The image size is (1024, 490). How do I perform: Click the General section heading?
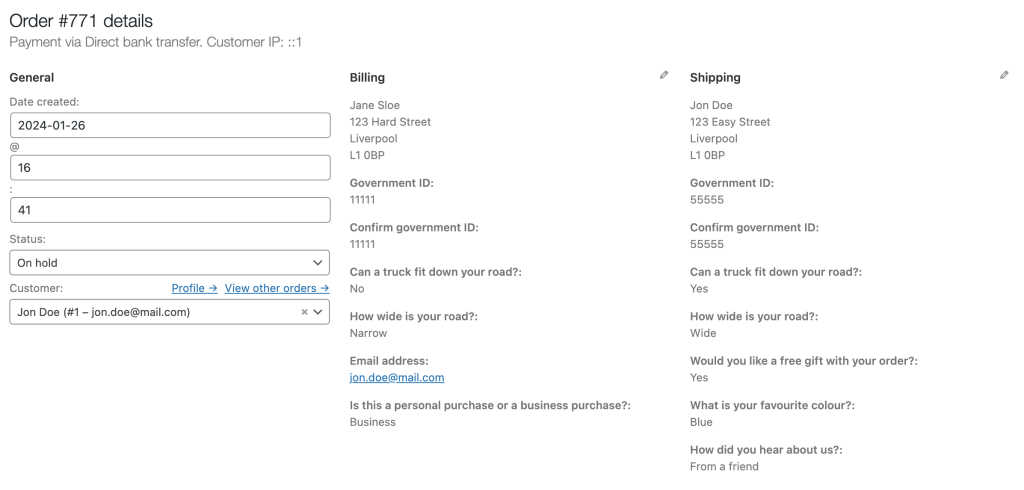pos(32,78)
